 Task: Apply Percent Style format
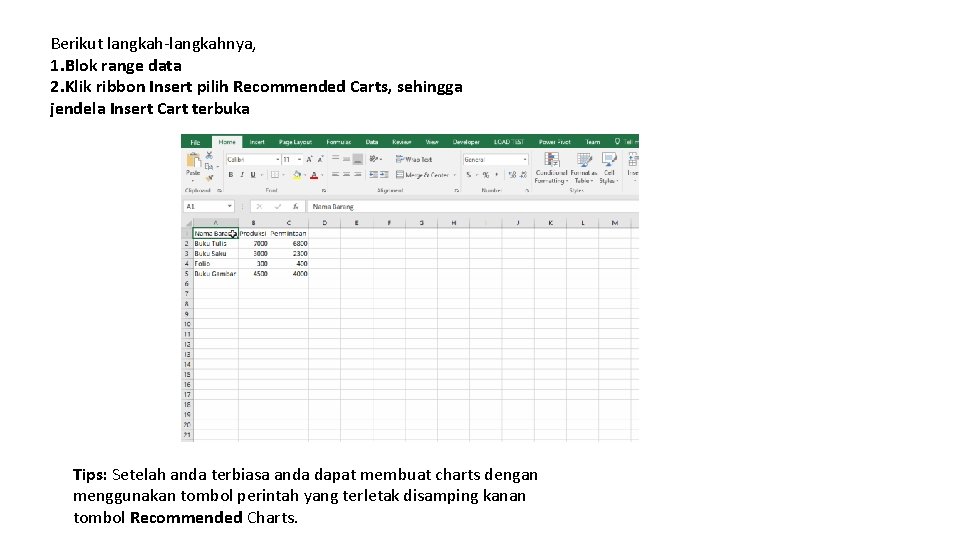(486, 174)
